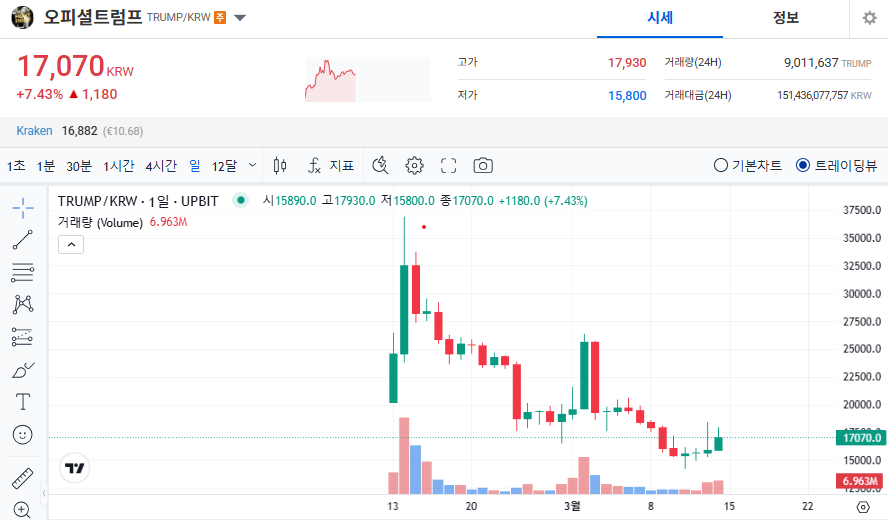The height and width of the screenshot is (520, 888).
Task: Click the low price 15,800 value
Action: tap(627, 96)
